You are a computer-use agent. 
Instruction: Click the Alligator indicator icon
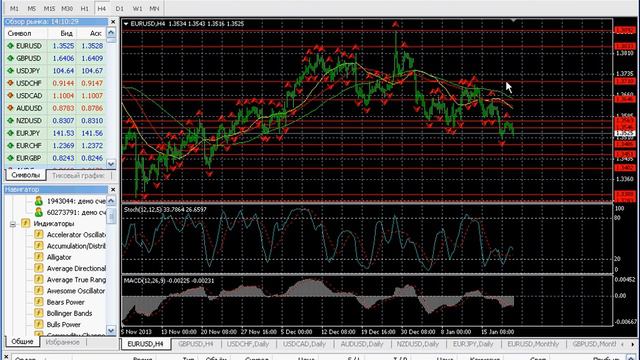pyautogui.click(x=39, y=257)
